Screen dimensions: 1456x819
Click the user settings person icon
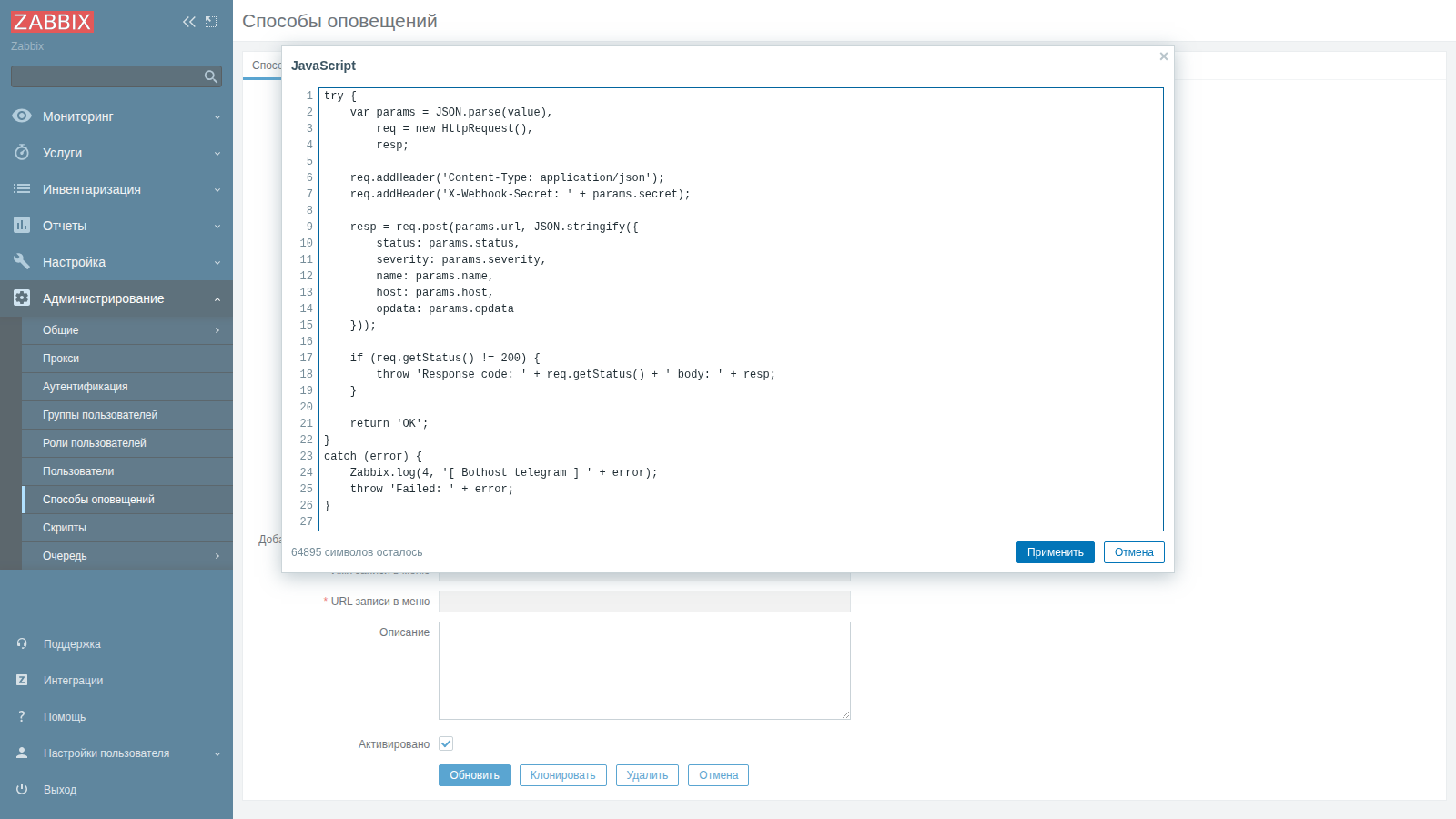click(22, 753)
